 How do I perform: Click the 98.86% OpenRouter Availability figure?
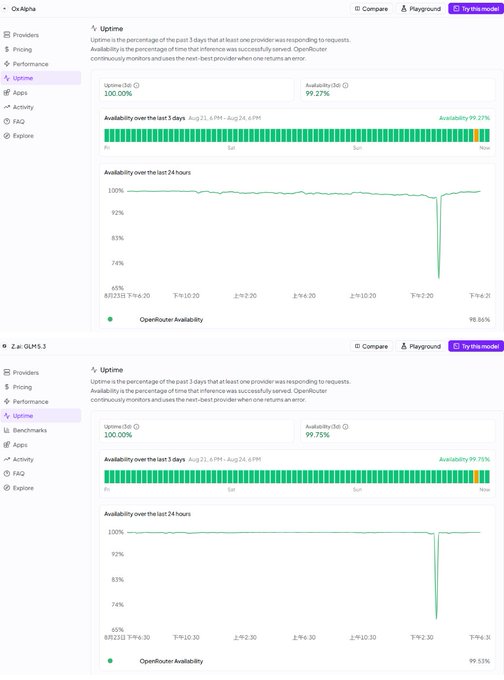pyautogui.click(x=479, y=319)
